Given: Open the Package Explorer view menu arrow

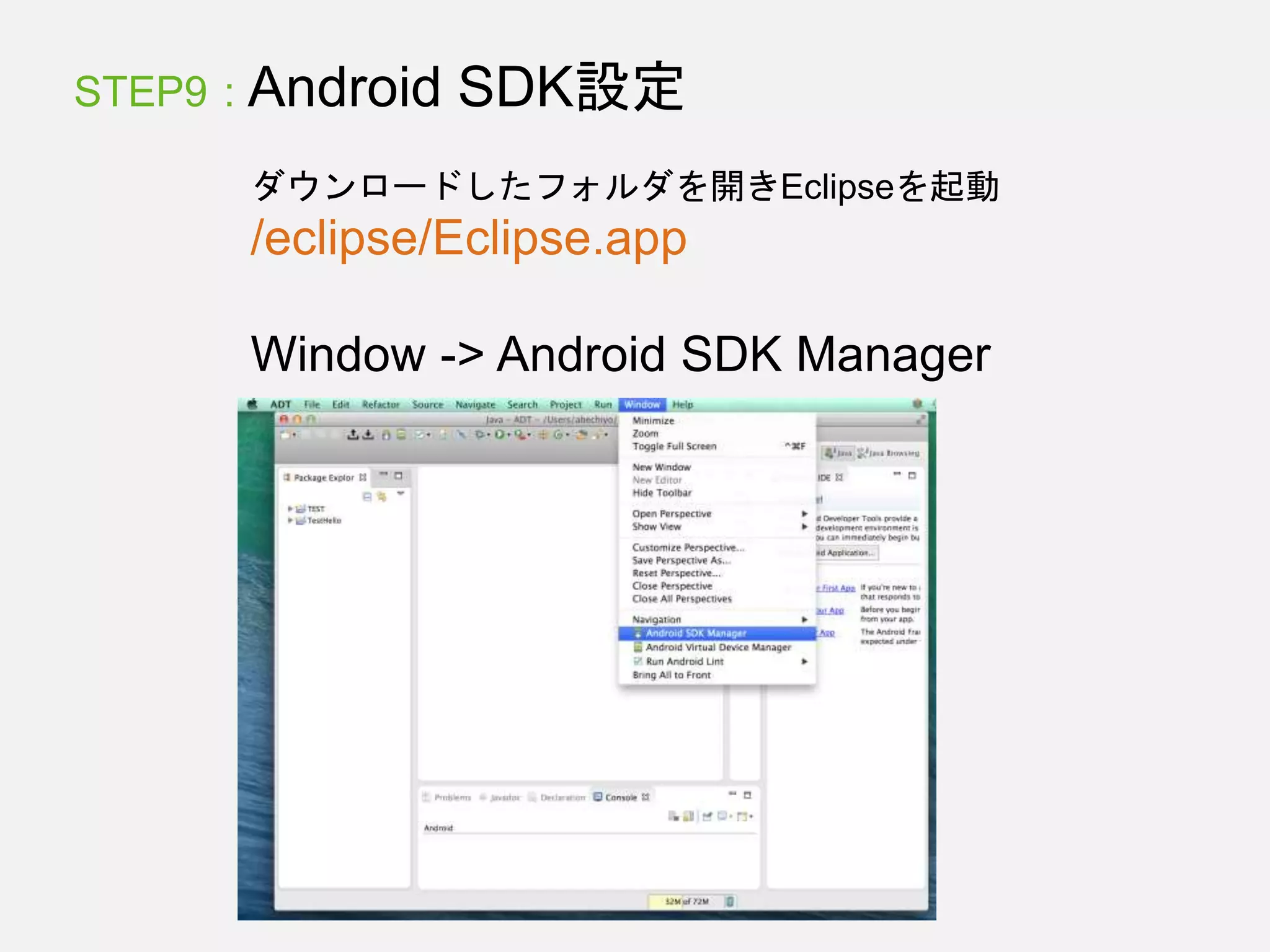Looking at the screenshot, I should click(x=401, y=494).
